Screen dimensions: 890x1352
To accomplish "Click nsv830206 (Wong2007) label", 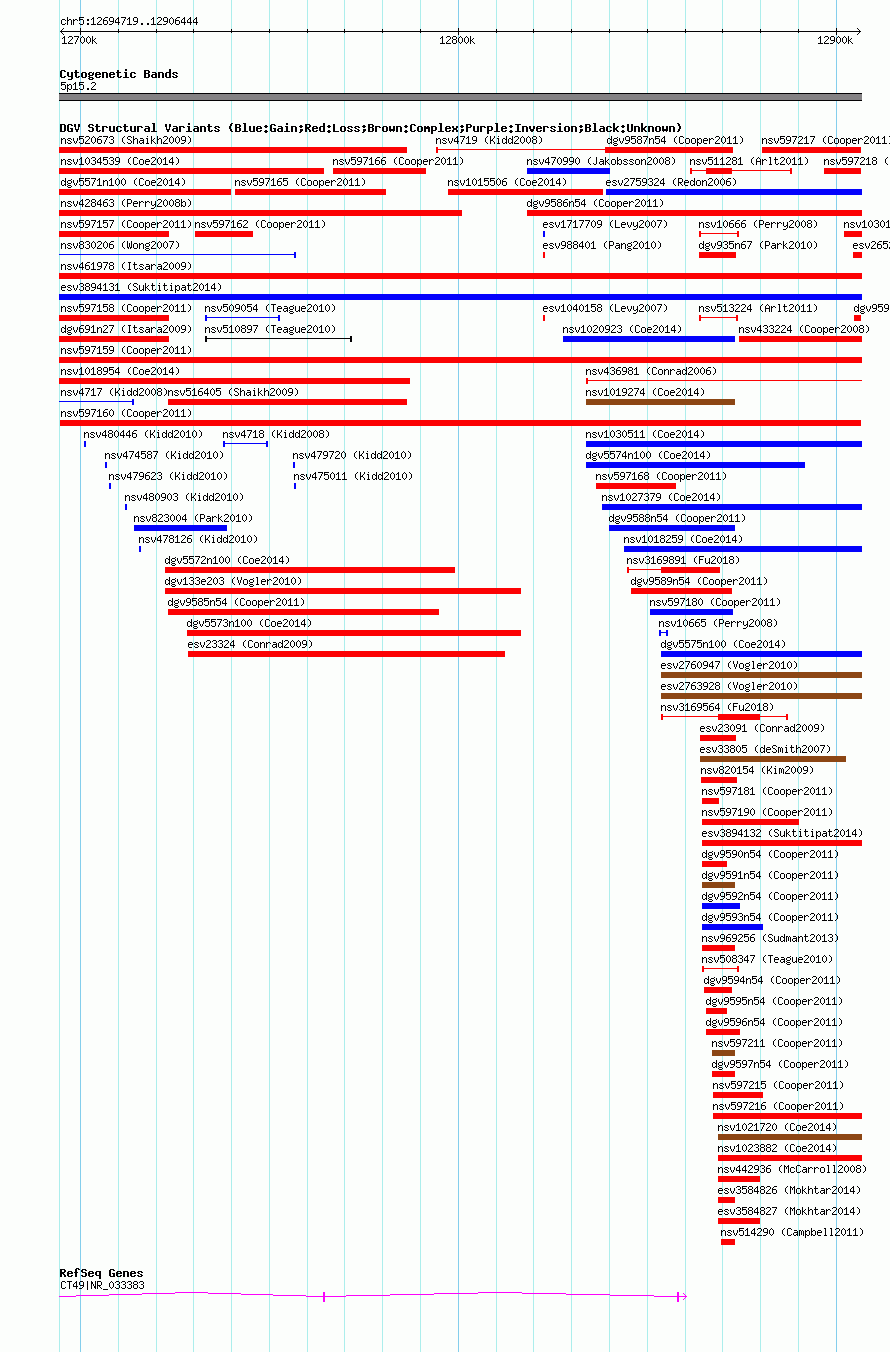I will (x=120, y=245).
